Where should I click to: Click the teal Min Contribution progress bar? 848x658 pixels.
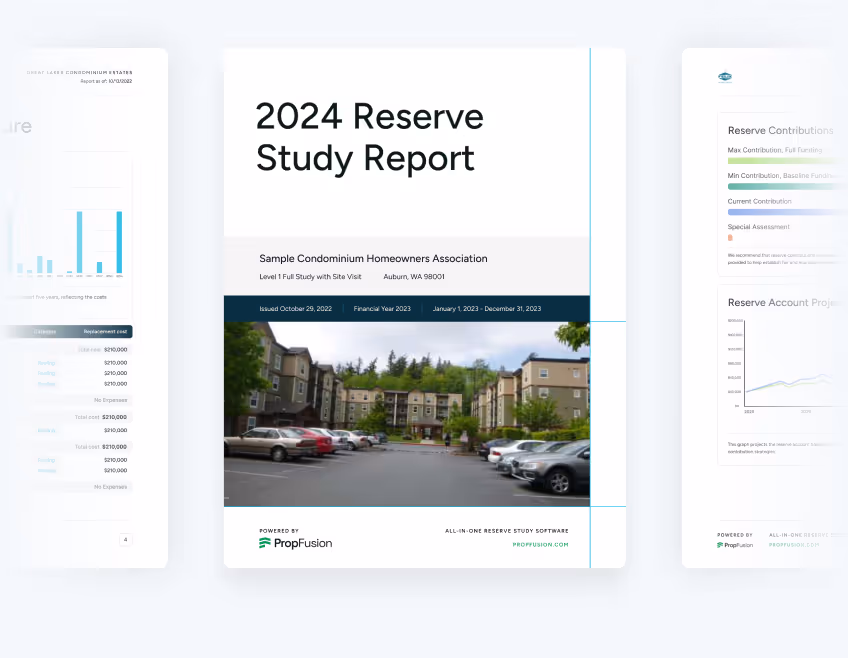787,187
